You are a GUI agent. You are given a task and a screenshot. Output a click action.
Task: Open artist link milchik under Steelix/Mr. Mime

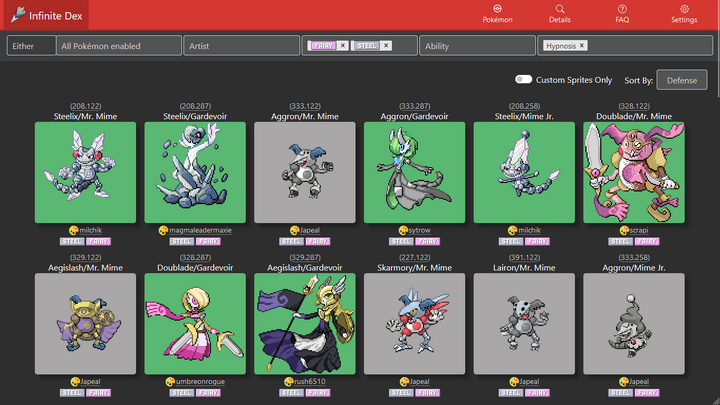tap(90, 230)
